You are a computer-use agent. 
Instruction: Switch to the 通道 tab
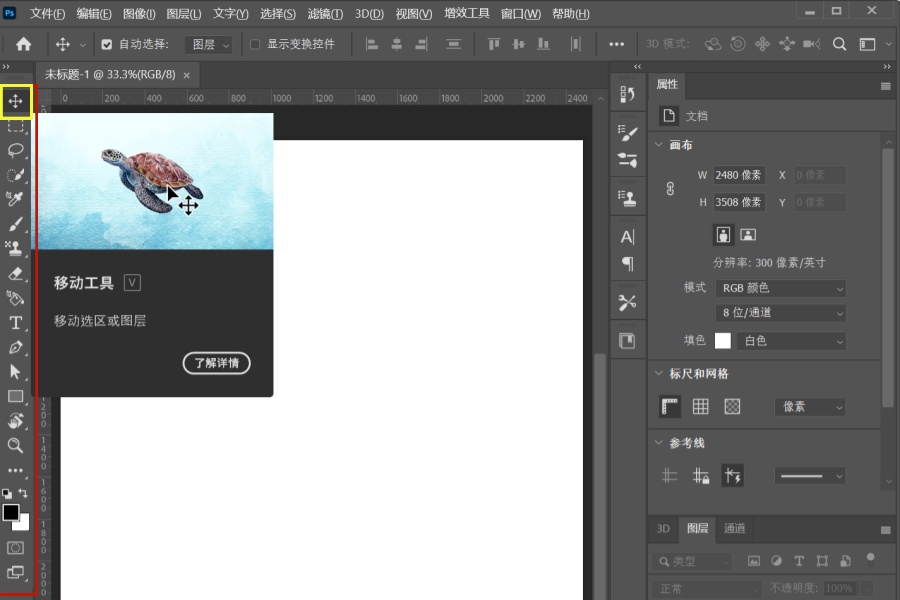pyautogui.click(x=734, y=528)
